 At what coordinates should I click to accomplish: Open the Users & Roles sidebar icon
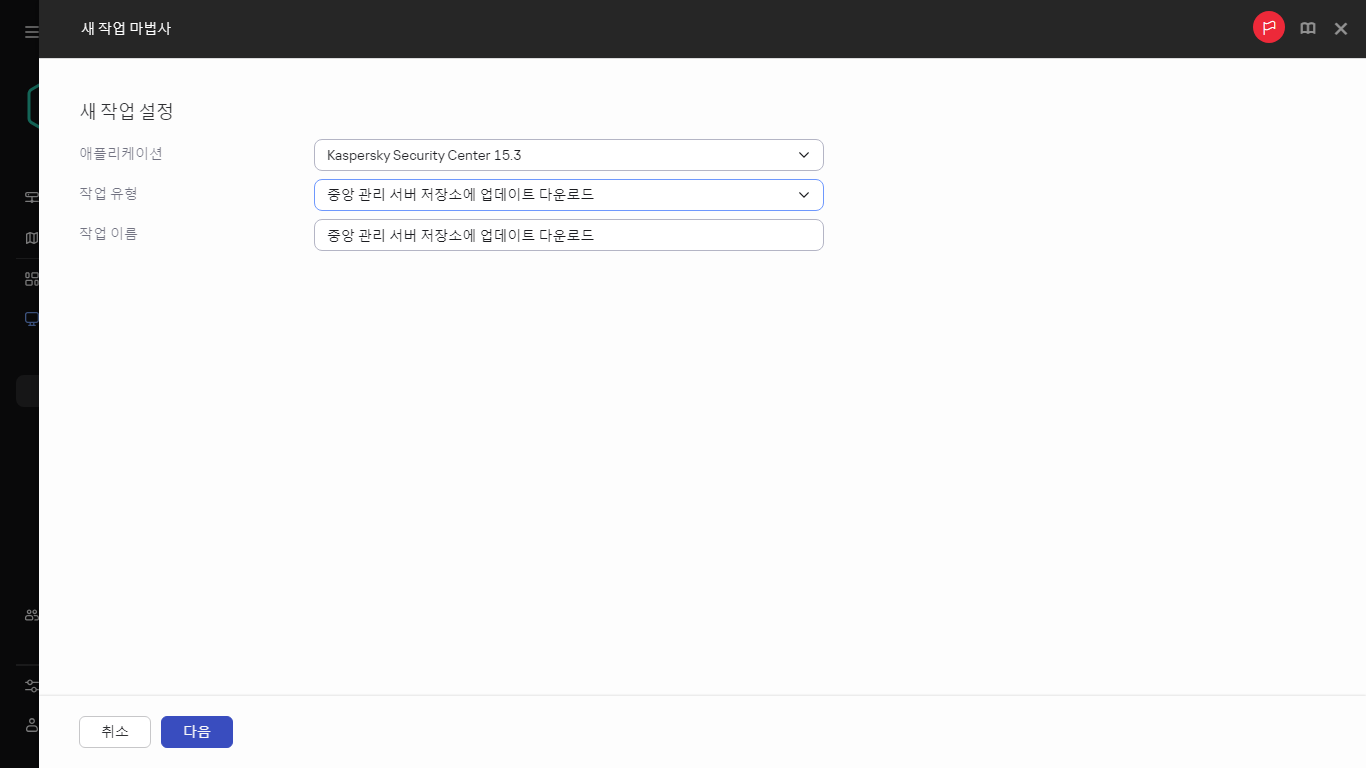point(30,614)
